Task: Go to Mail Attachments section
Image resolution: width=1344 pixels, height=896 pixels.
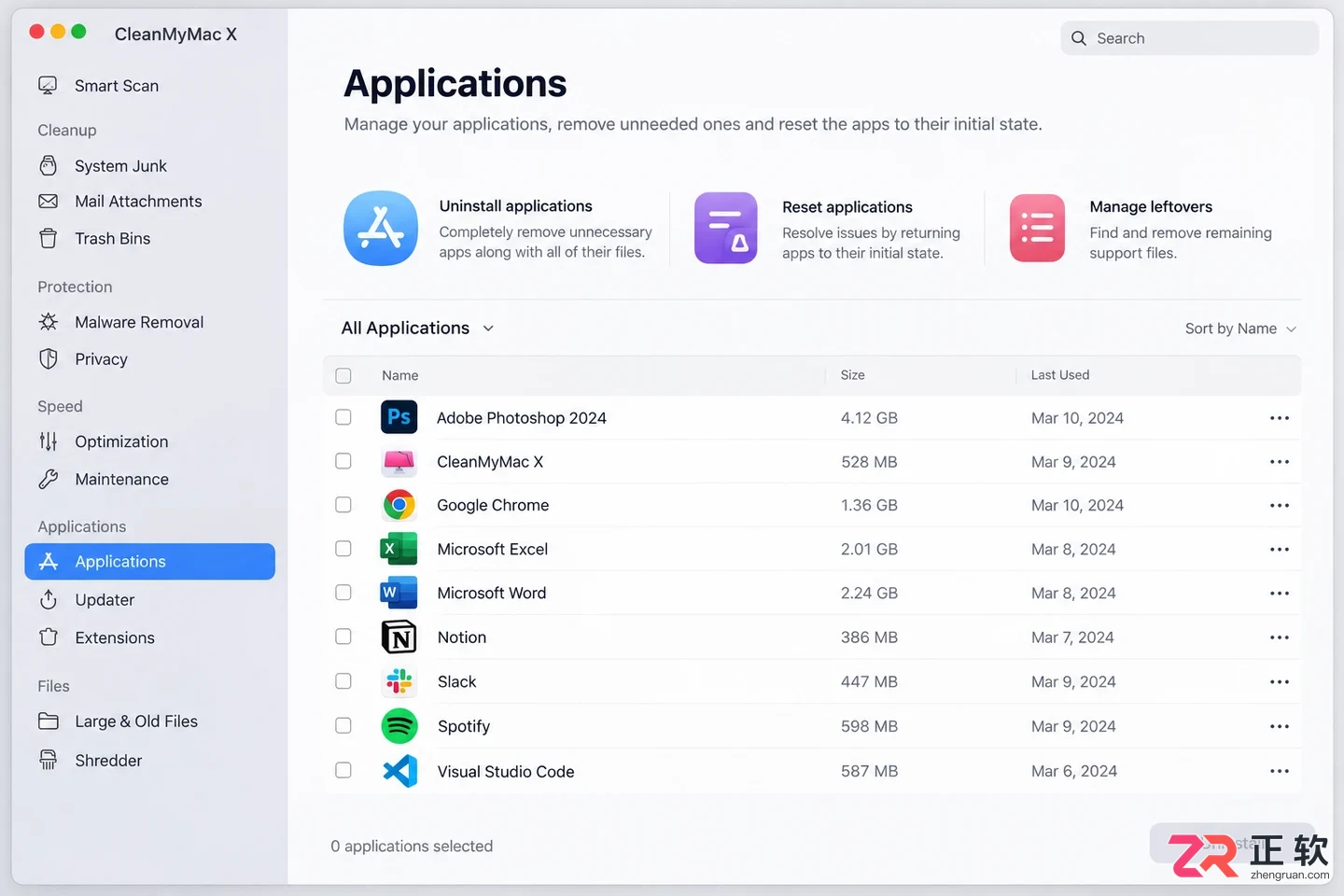Action: point(138,202)
